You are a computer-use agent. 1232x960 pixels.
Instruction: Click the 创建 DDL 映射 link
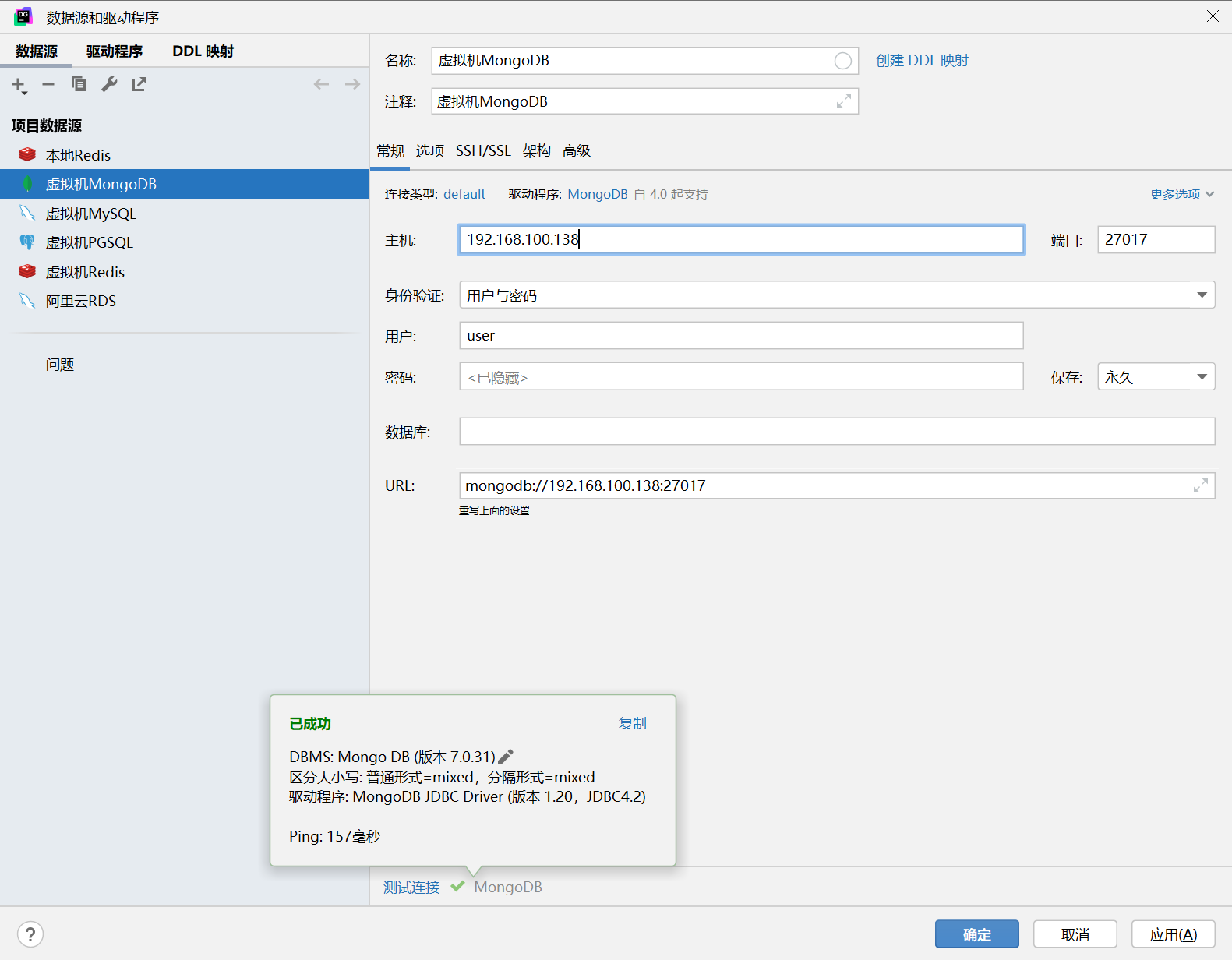[922, 61]
